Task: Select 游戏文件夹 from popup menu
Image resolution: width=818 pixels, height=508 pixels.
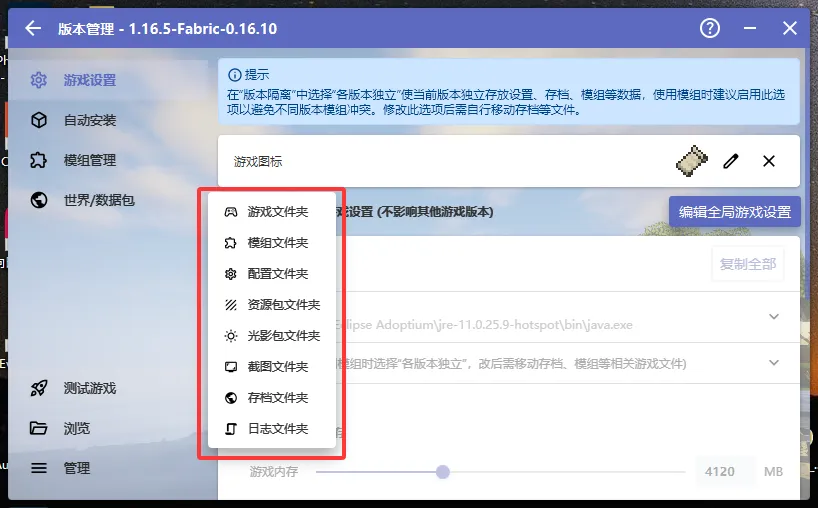Action: tap(276, 212)
